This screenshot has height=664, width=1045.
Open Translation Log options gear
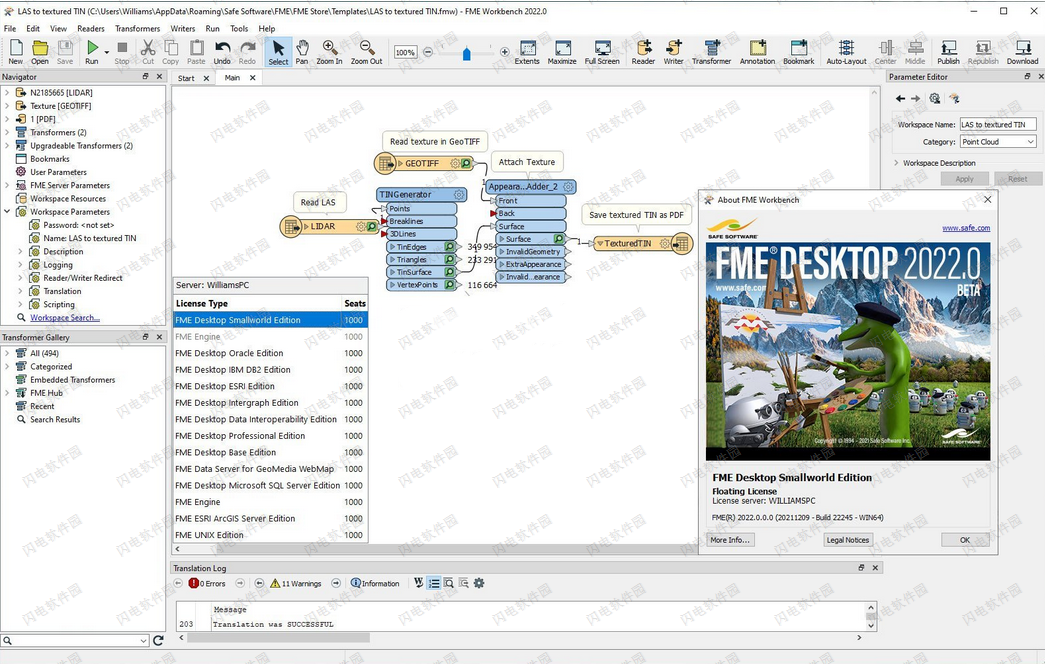[x=479, y=583]
